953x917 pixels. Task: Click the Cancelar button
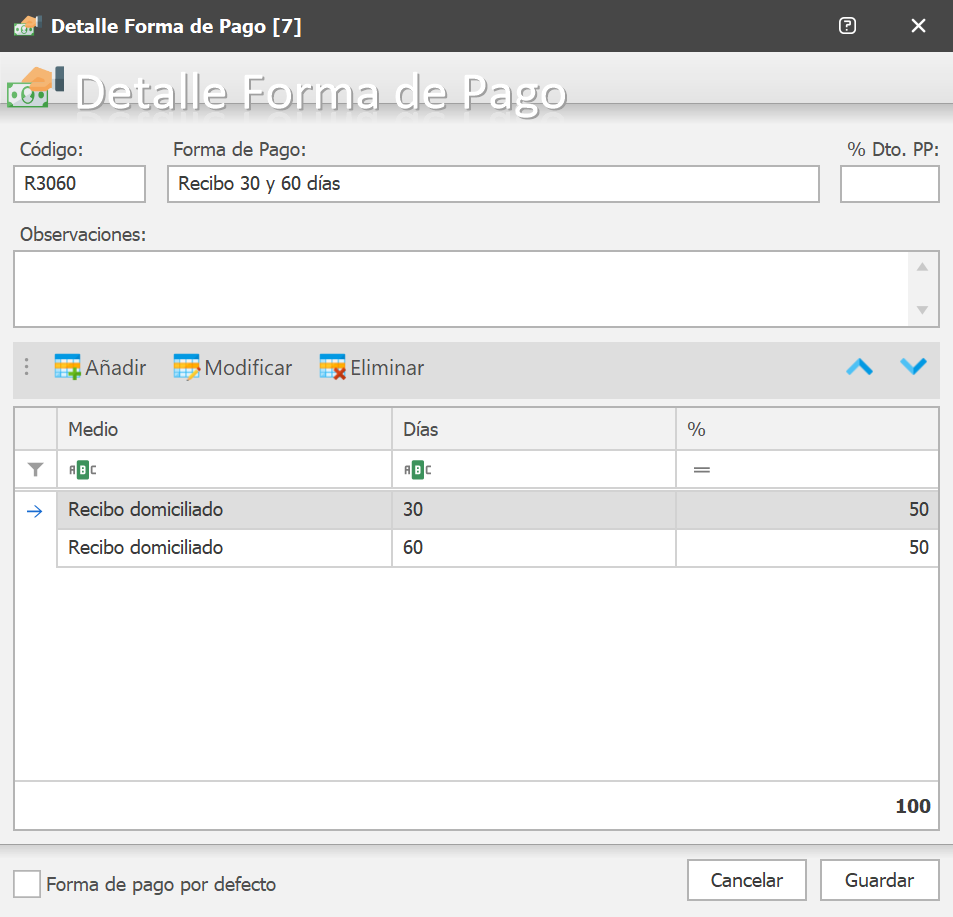pos(747,880)
